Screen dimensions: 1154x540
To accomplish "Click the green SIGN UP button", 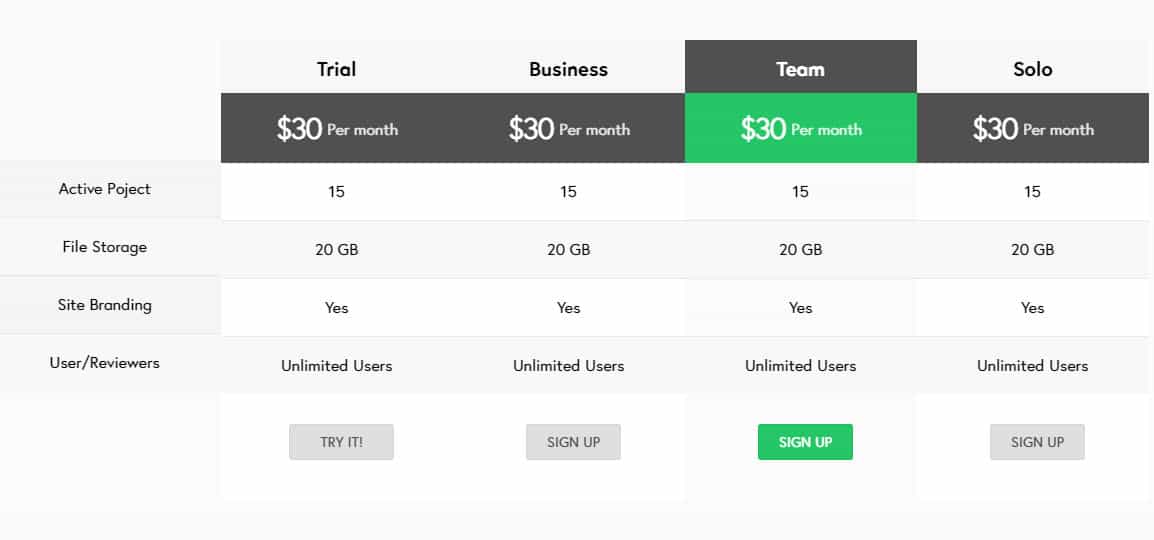I will 805,442.
